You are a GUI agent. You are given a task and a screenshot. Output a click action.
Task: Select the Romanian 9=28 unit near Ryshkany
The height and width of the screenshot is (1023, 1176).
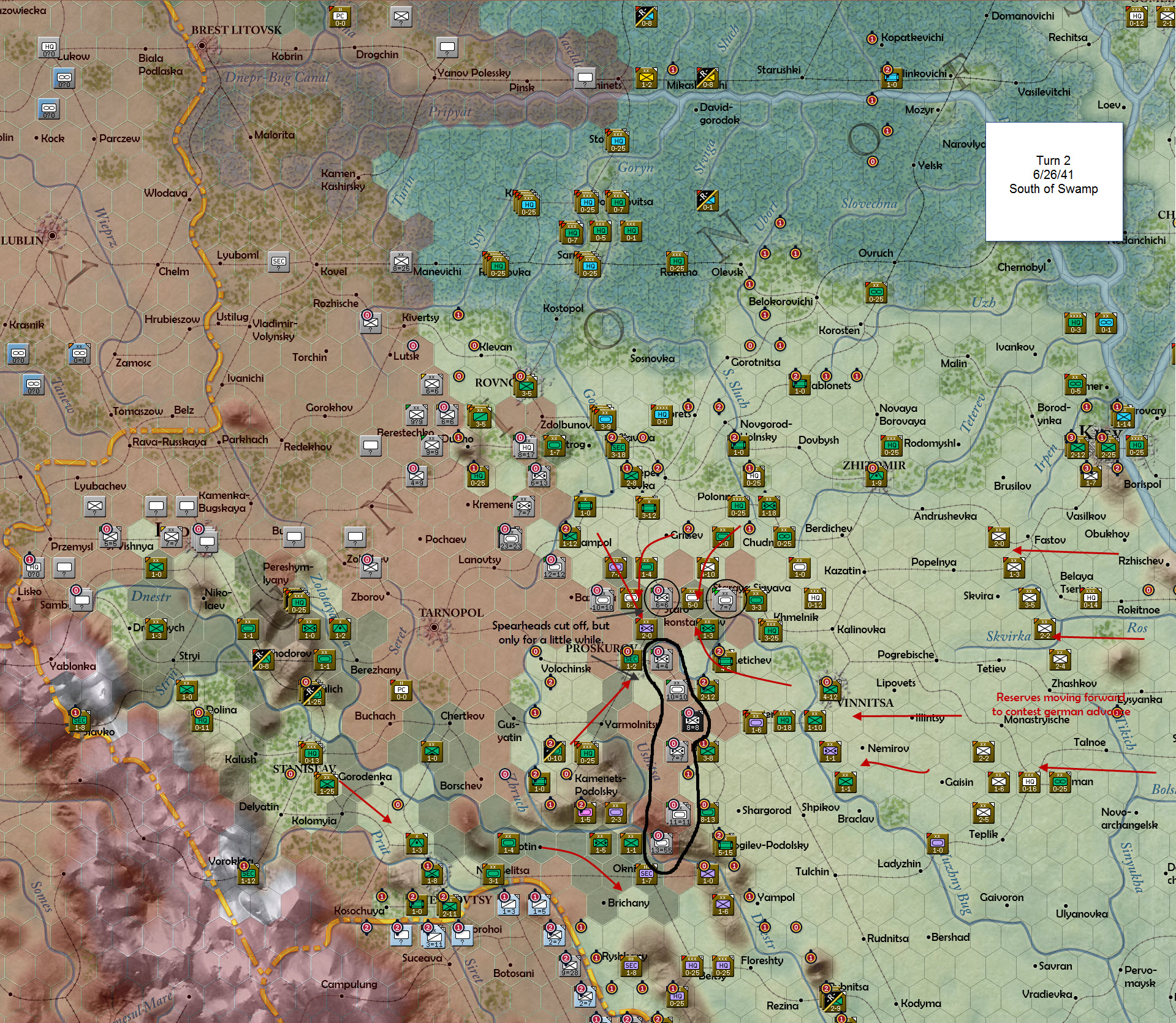tap(570, 966)
